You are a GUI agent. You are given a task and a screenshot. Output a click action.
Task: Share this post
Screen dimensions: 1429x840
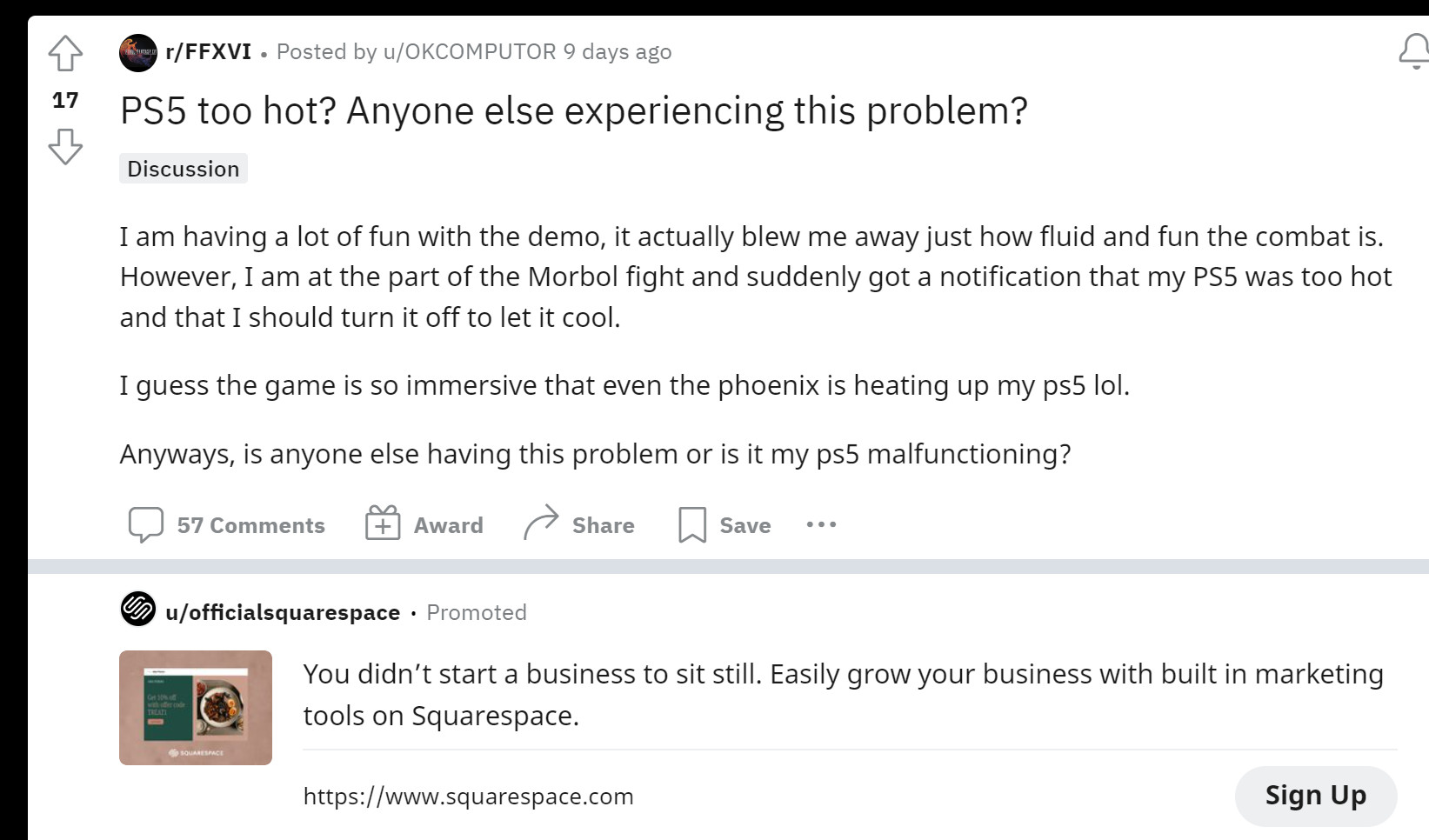tap(579, 525)
